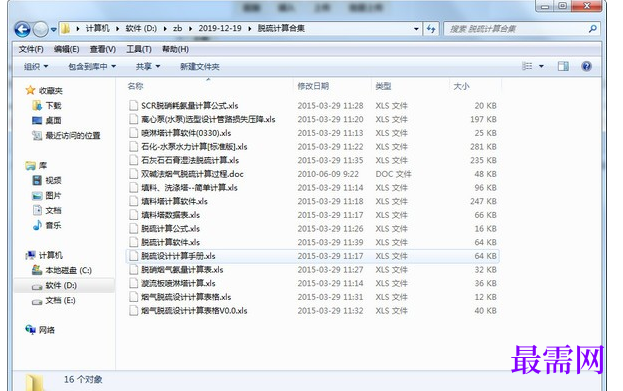623x391 pixels.
Task: Open the address bar history dropdown arrow
Action: [416, 29]
